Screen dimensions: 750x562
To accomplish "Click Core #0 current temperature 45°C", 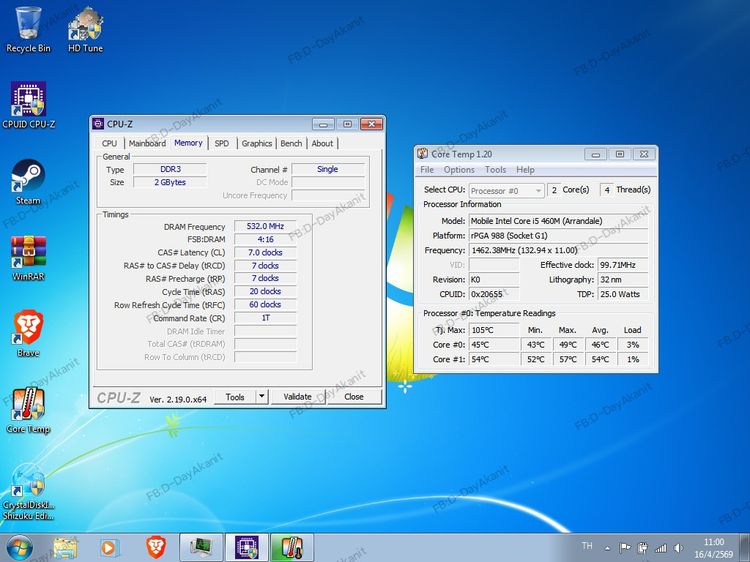I will 494,344.
